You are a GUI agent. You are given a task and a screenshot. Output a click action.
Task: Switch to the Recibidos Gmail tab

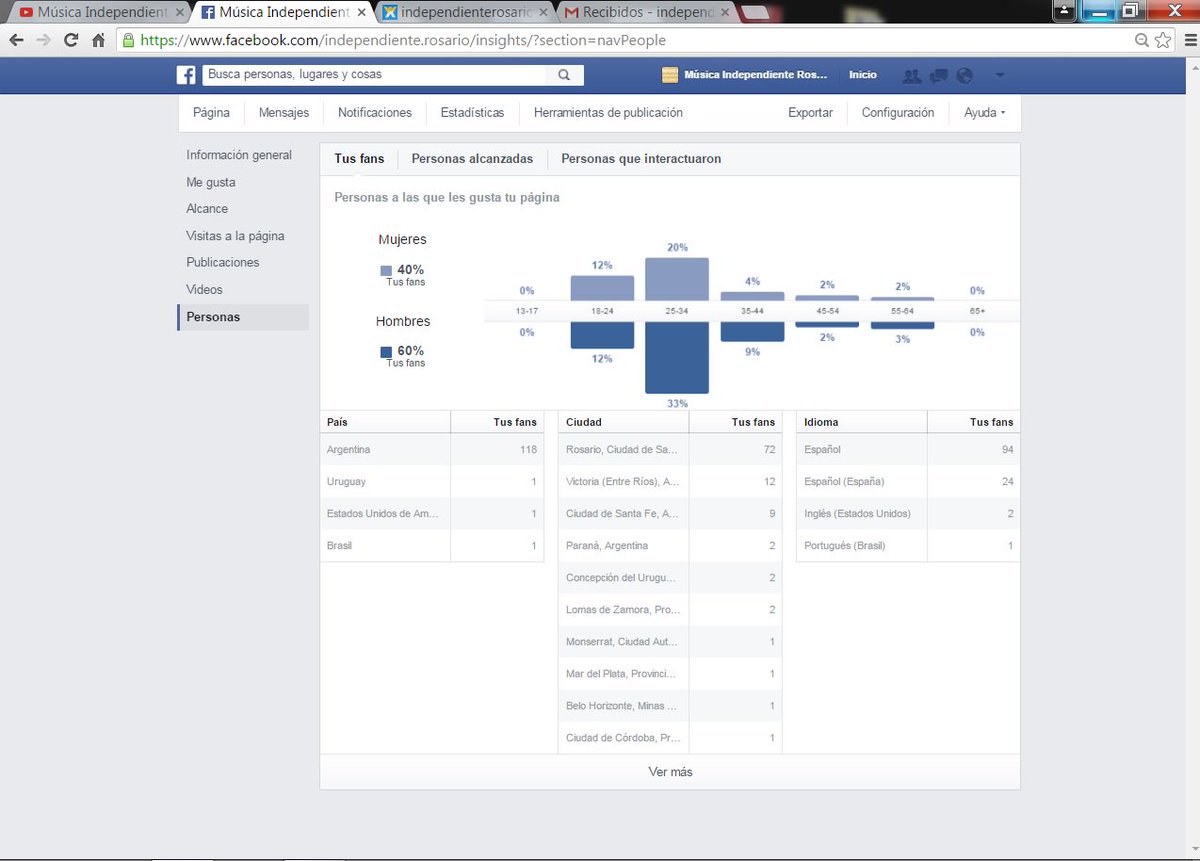[x=648, y=13]
